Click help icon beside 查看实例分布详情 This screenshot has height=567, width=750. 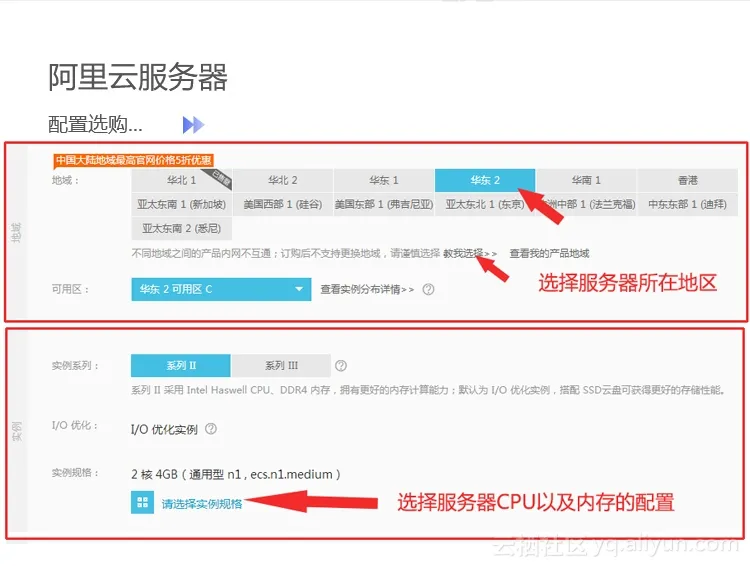point(429,289)
